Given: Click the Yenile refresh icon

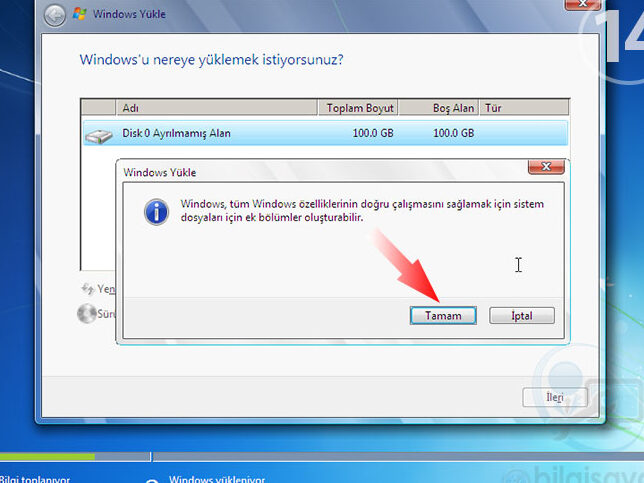Looking at the screenshot, I should coord(87,288).
